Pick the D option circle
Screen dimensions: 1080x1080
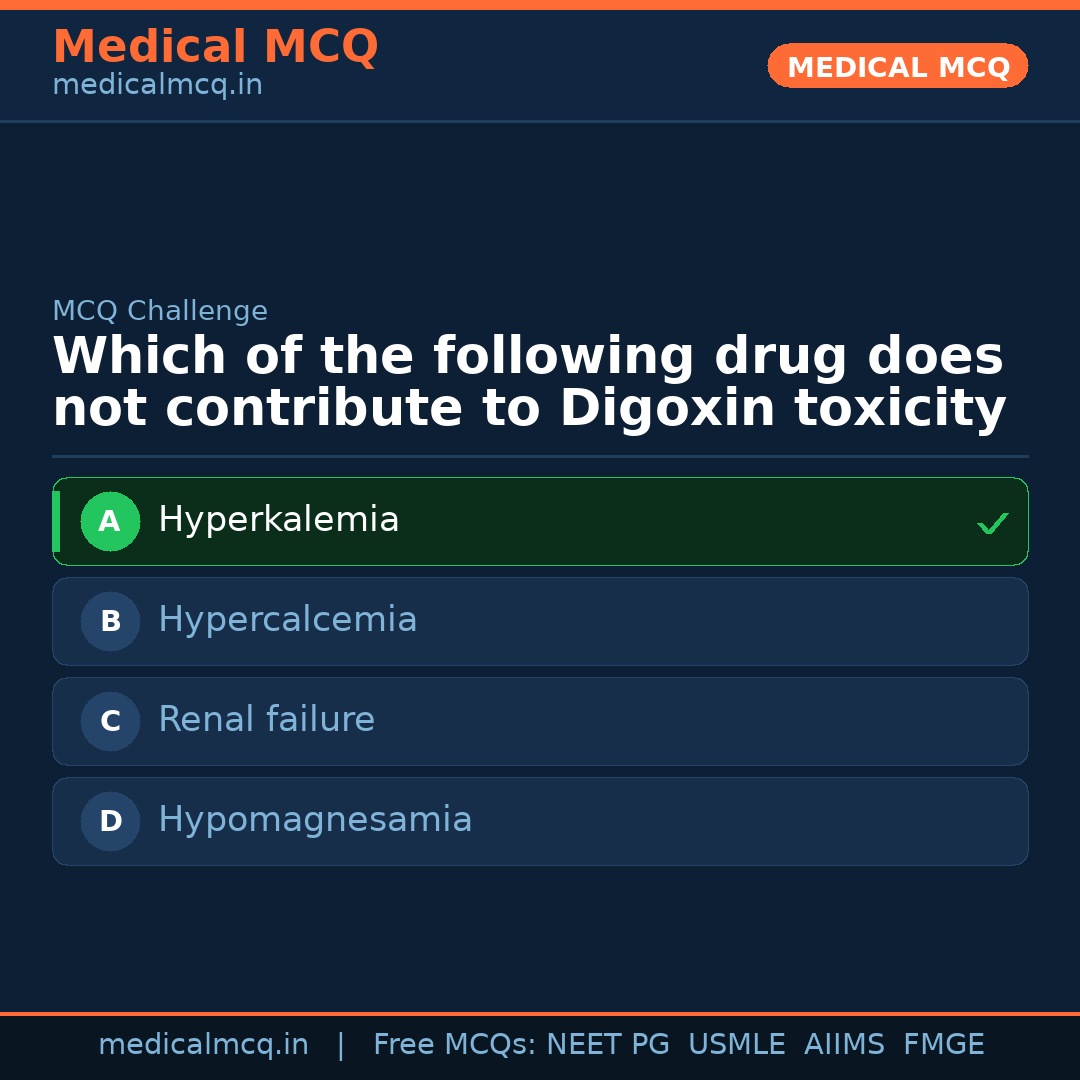(x=110, y=821)
